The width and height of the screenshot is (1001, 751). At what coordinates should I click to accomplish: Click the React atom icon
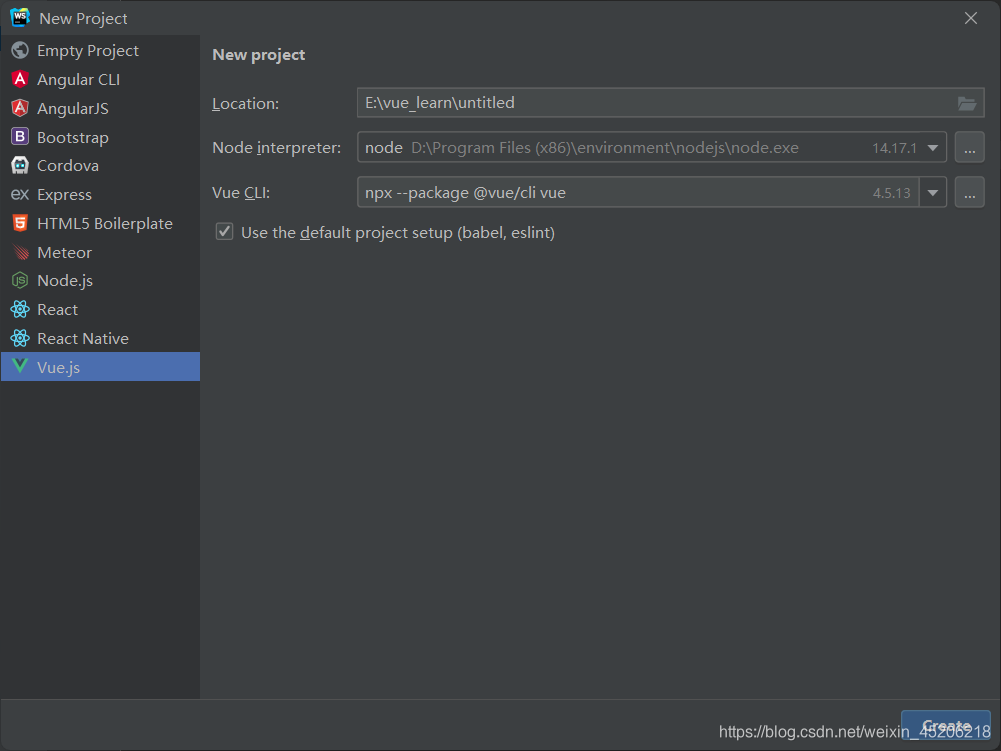(20, 309)
